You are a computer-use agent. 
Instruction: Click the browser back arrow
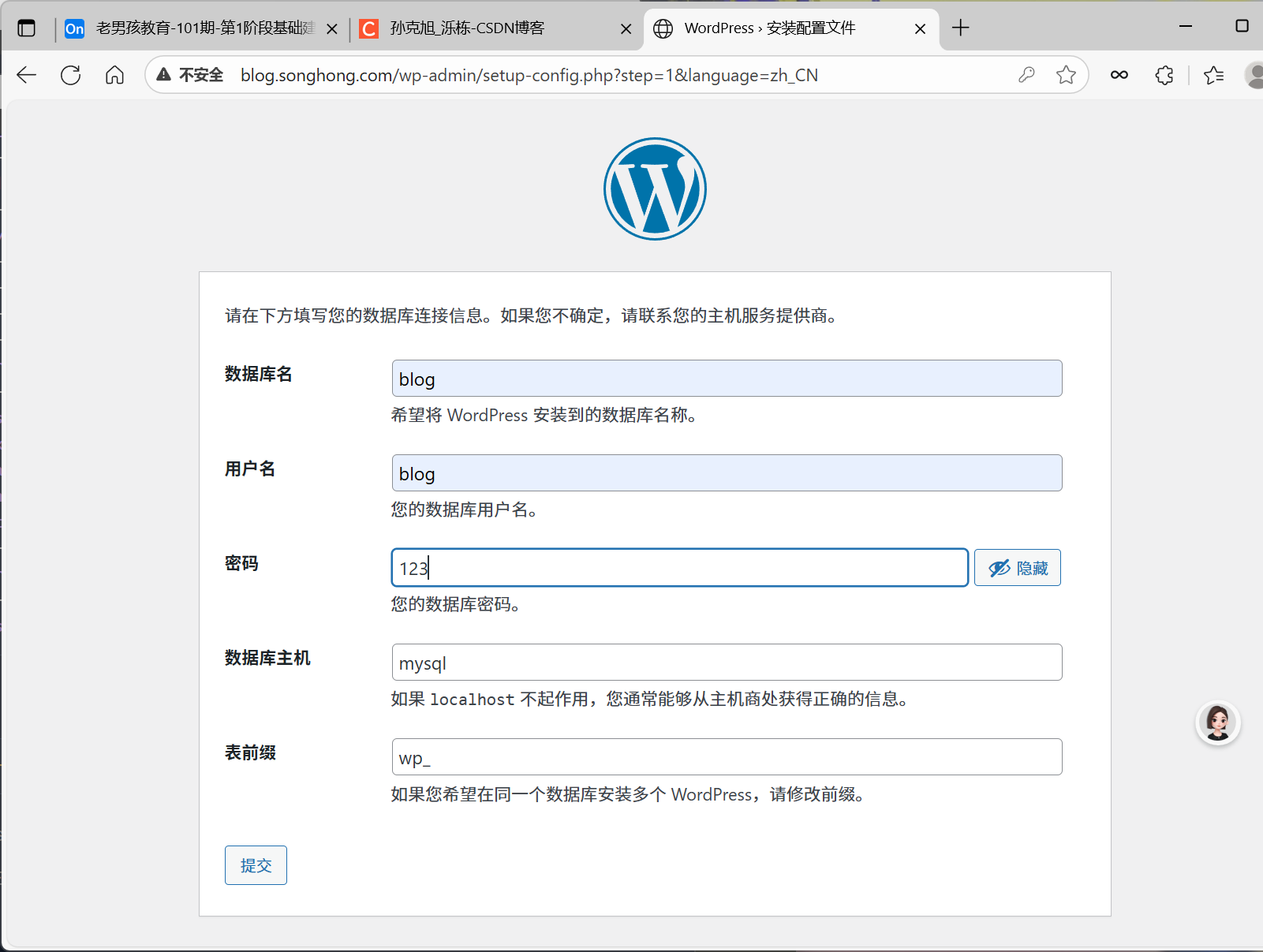click(27, 75)
